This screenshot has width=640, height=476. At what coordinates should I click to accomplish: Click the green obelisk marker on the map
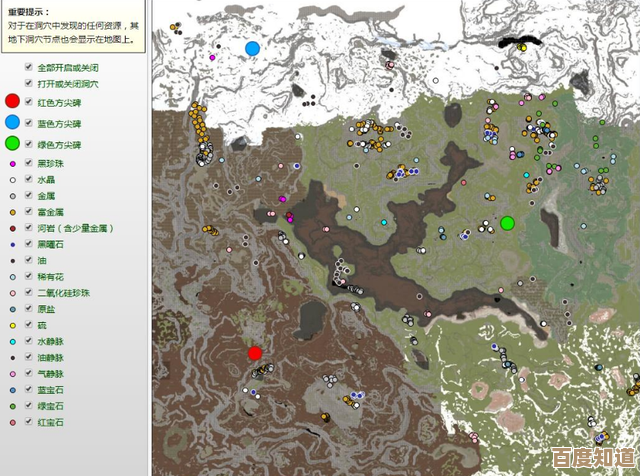coord(507,222)
